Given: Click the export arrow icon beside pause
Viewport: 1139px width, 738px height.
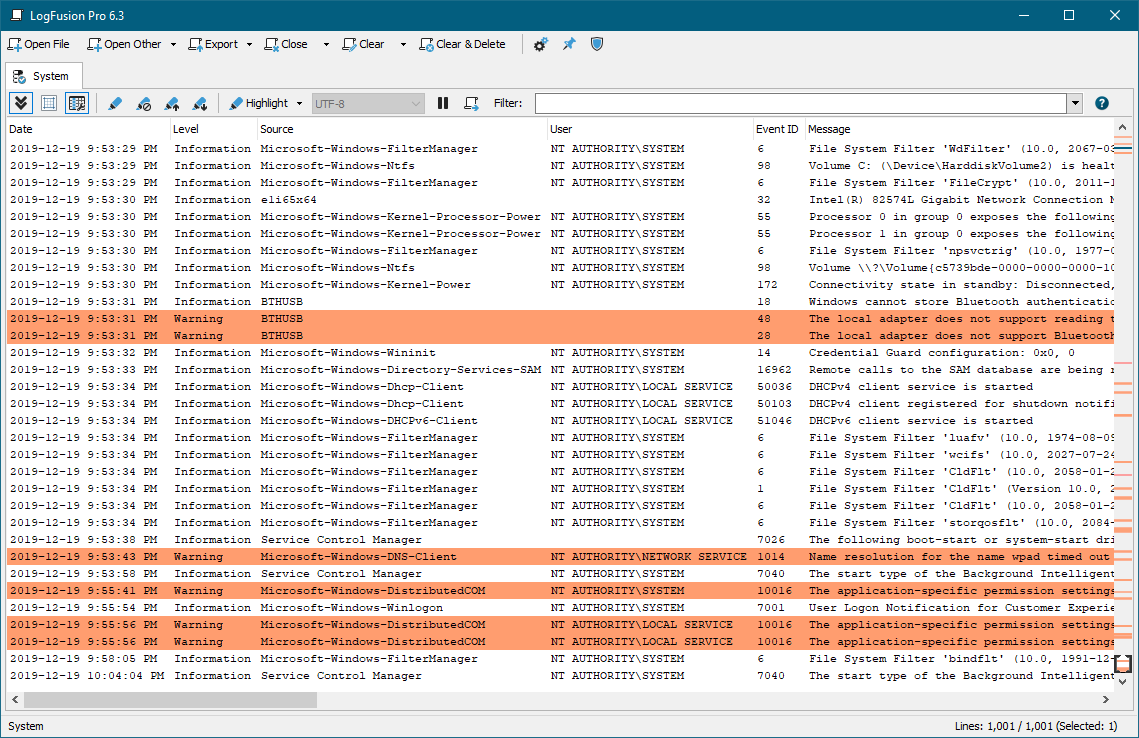Looking at the screenshot, I should pyautogui.click(x=471, y=103).
